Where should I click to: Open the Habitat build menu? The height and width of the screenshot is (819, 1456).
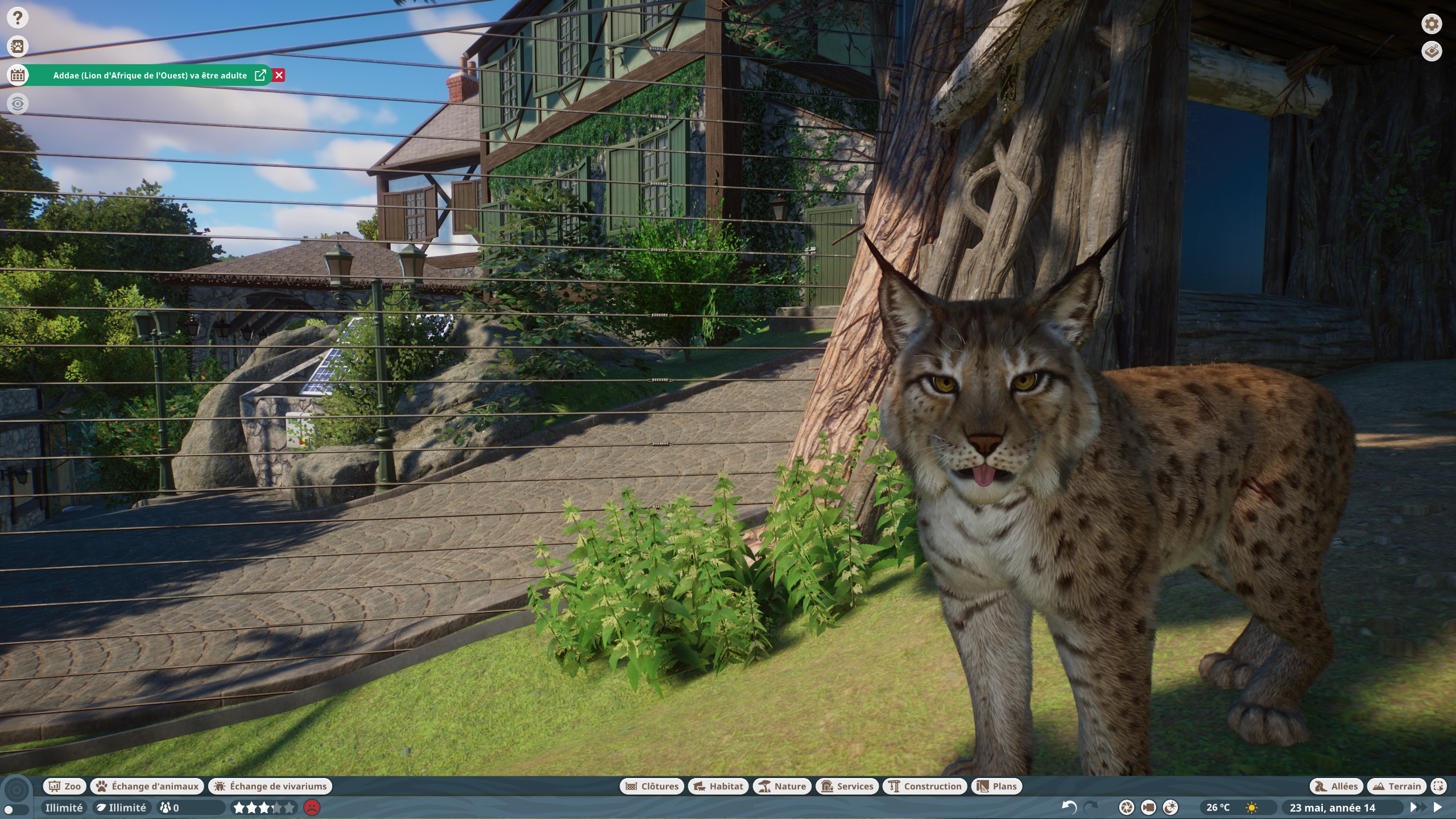point(718,786)
